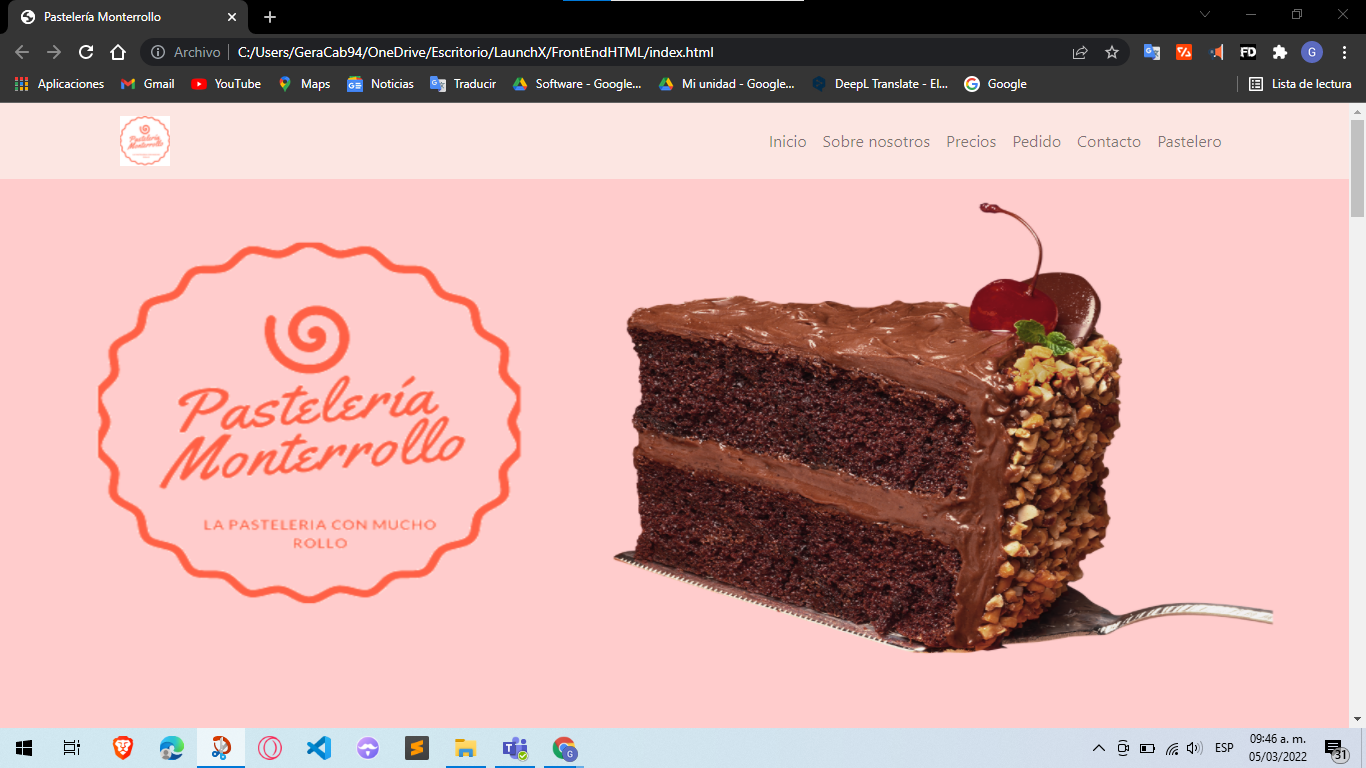Click the share page icon in address bar
1366x768 pixels.
point(1080,52)
